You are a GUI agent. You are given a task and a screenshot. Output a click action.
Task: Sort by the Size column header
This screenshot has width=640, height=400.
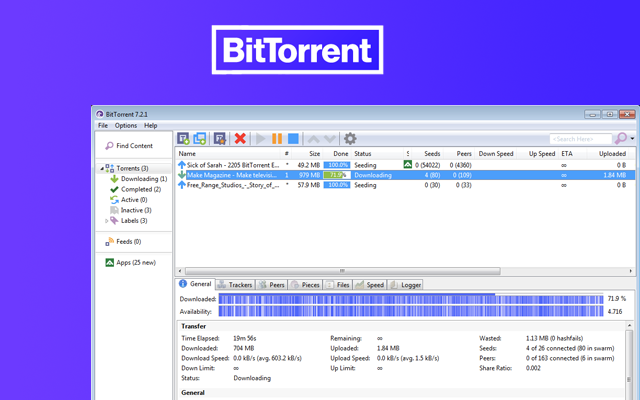314,154
